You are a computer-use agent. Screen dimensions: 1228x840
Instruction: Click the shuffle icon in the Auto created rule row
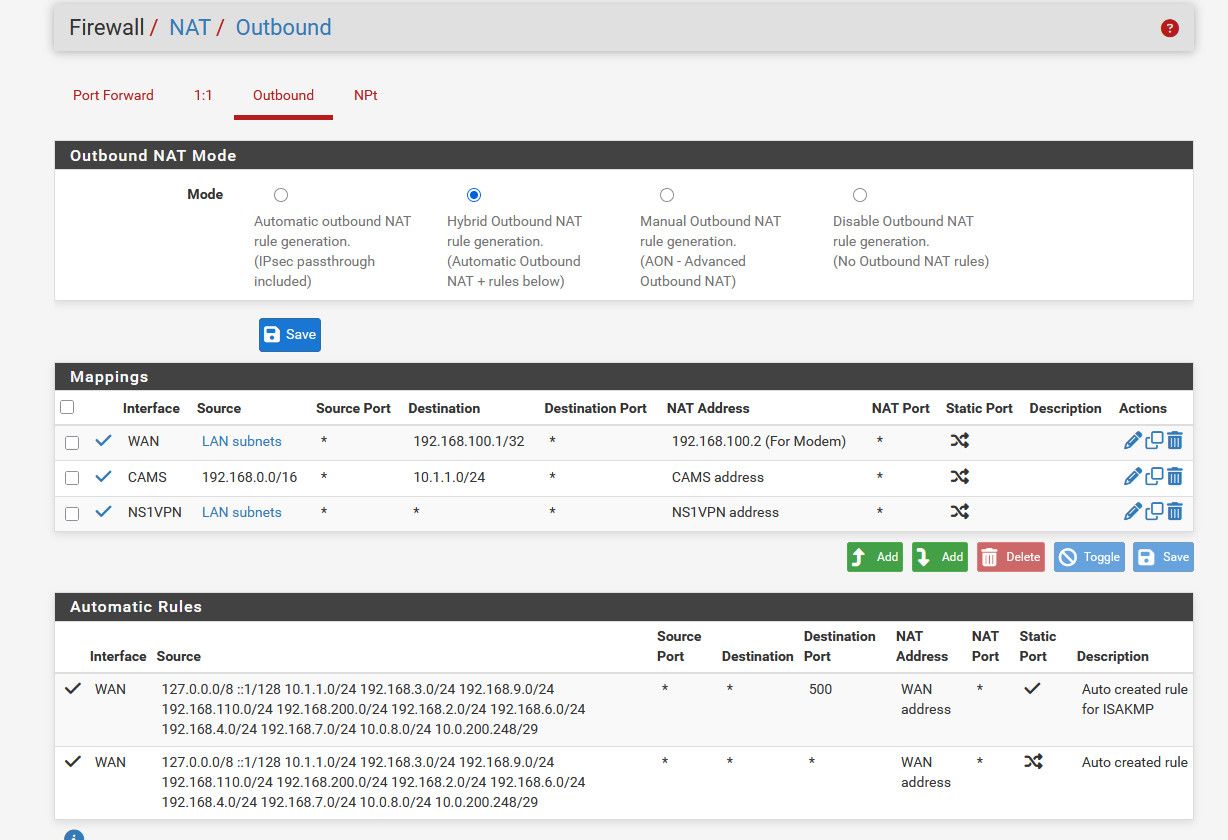tap(1033, 762)
